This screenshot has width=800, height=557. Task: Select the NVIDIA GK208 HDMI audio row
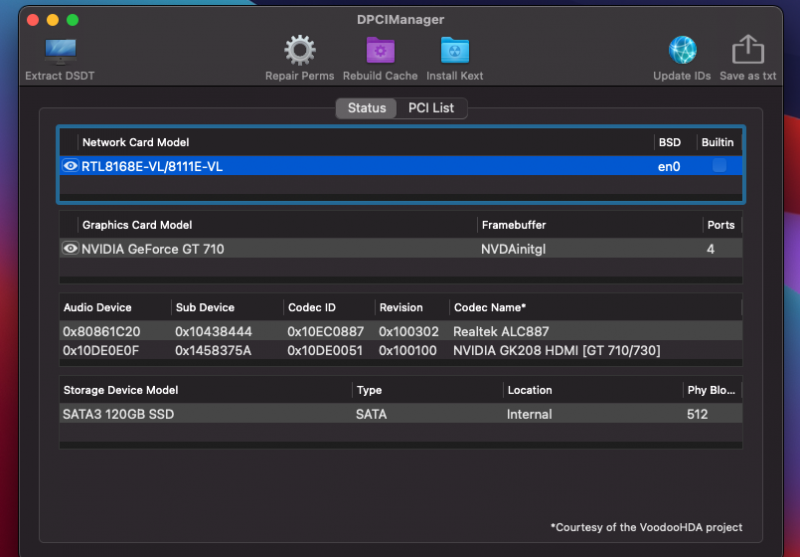(400, 350)
